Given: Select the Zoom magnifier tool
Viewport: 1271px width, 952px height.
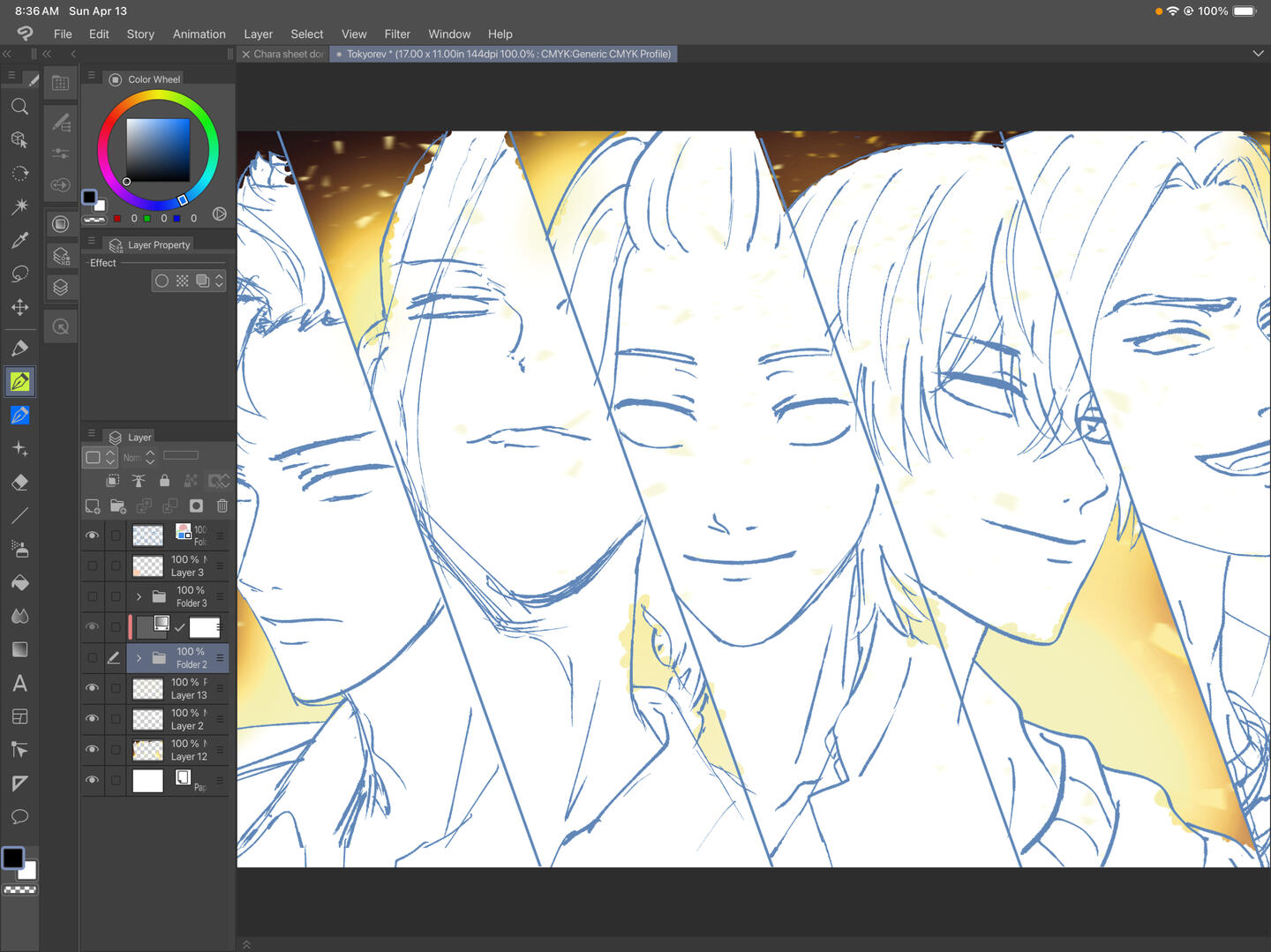Looking at the screenshot, I should pyautogui.click(x=19, y=107).
